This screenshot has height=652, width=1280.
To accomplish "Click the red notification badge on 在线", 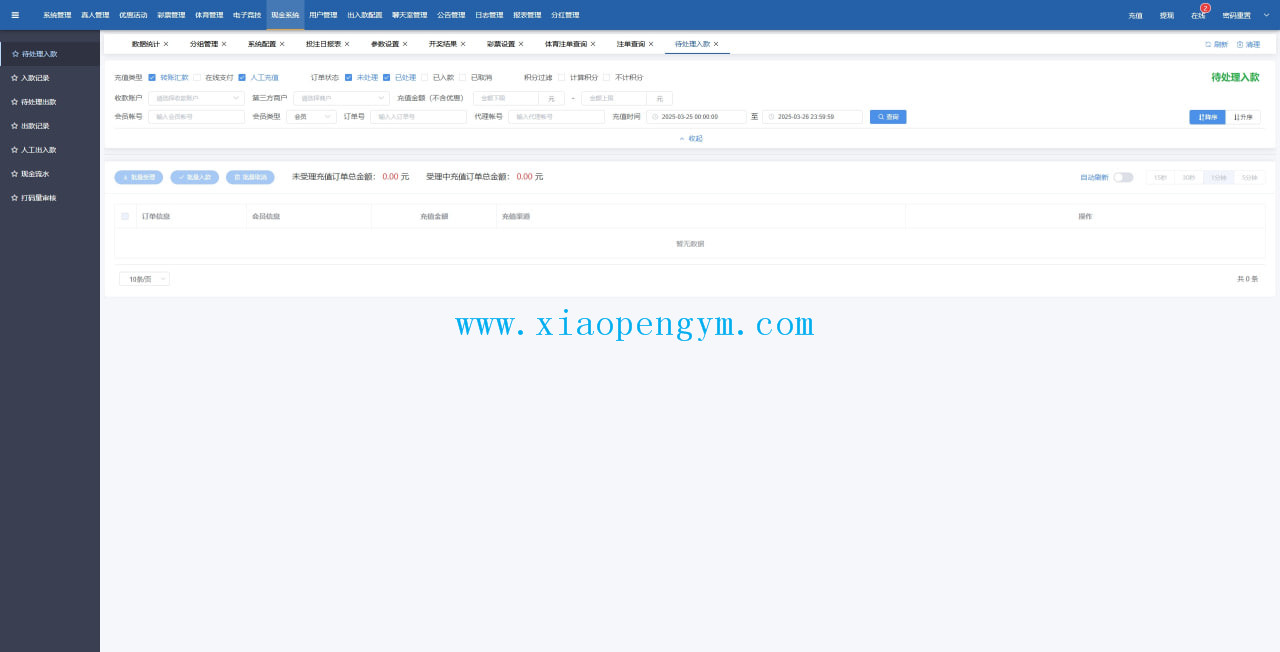I will pos(1205,8).
